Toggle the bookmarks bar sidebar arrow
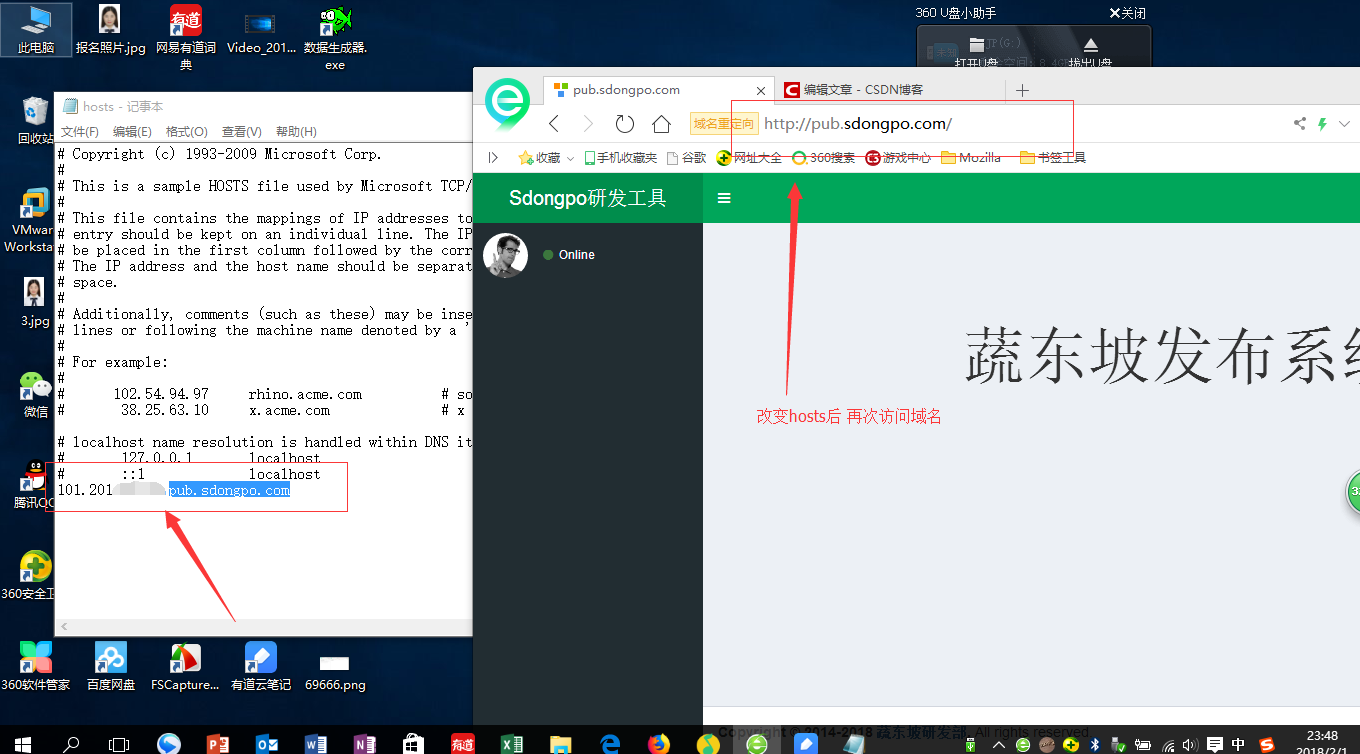 coord(493,157)
